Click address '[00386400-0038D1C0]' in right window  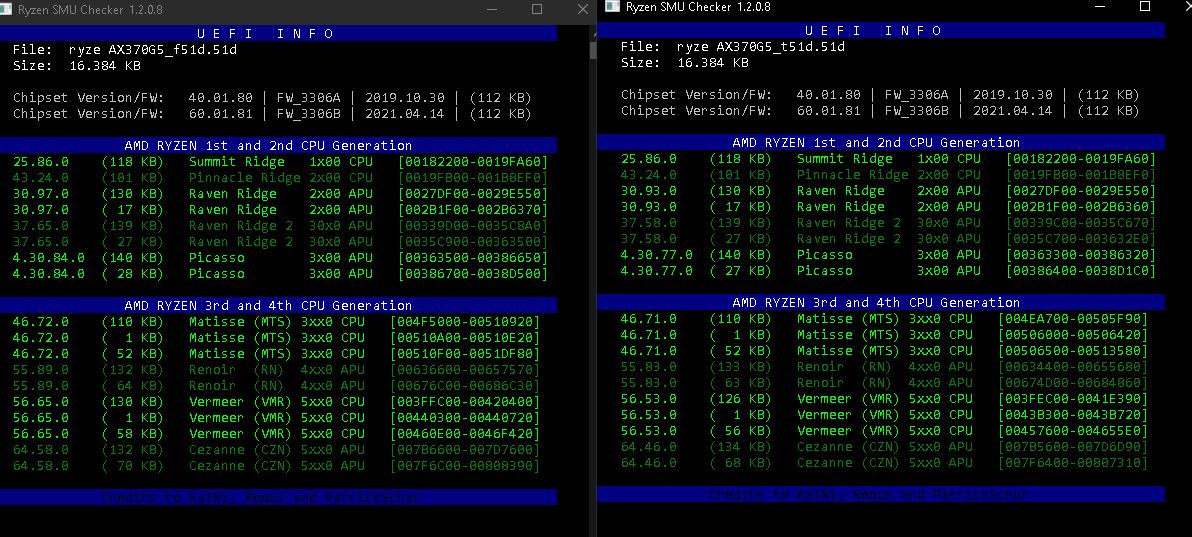pyautogui.click(x=1081, y=270)
